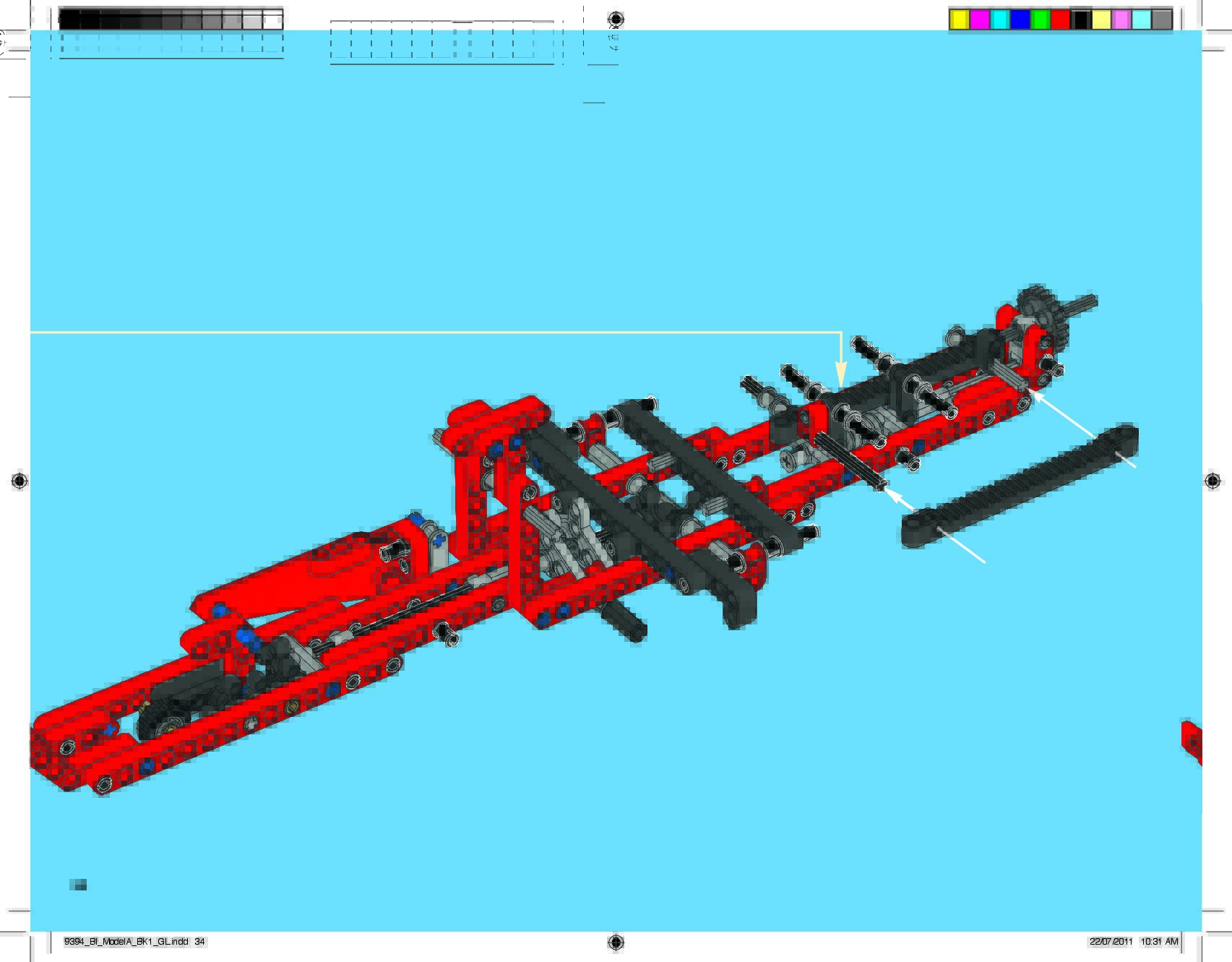Click the date stamp 22/07/2011
Screen dimensions: 1232x962
[1111, 942]
